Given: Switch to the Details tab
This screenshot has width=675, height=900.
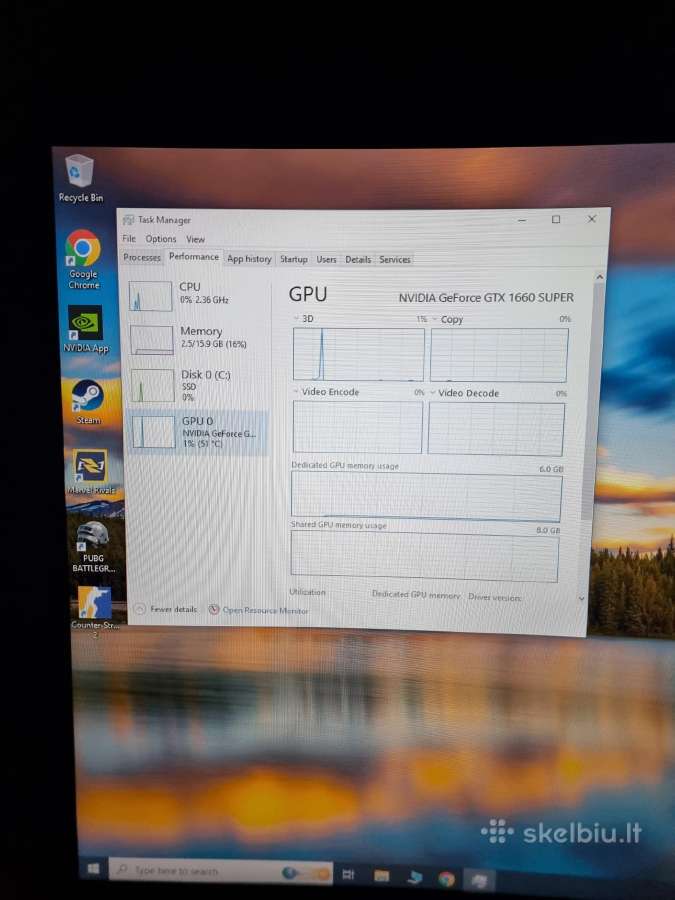Looking at the screenshot, I should point(358,260).
